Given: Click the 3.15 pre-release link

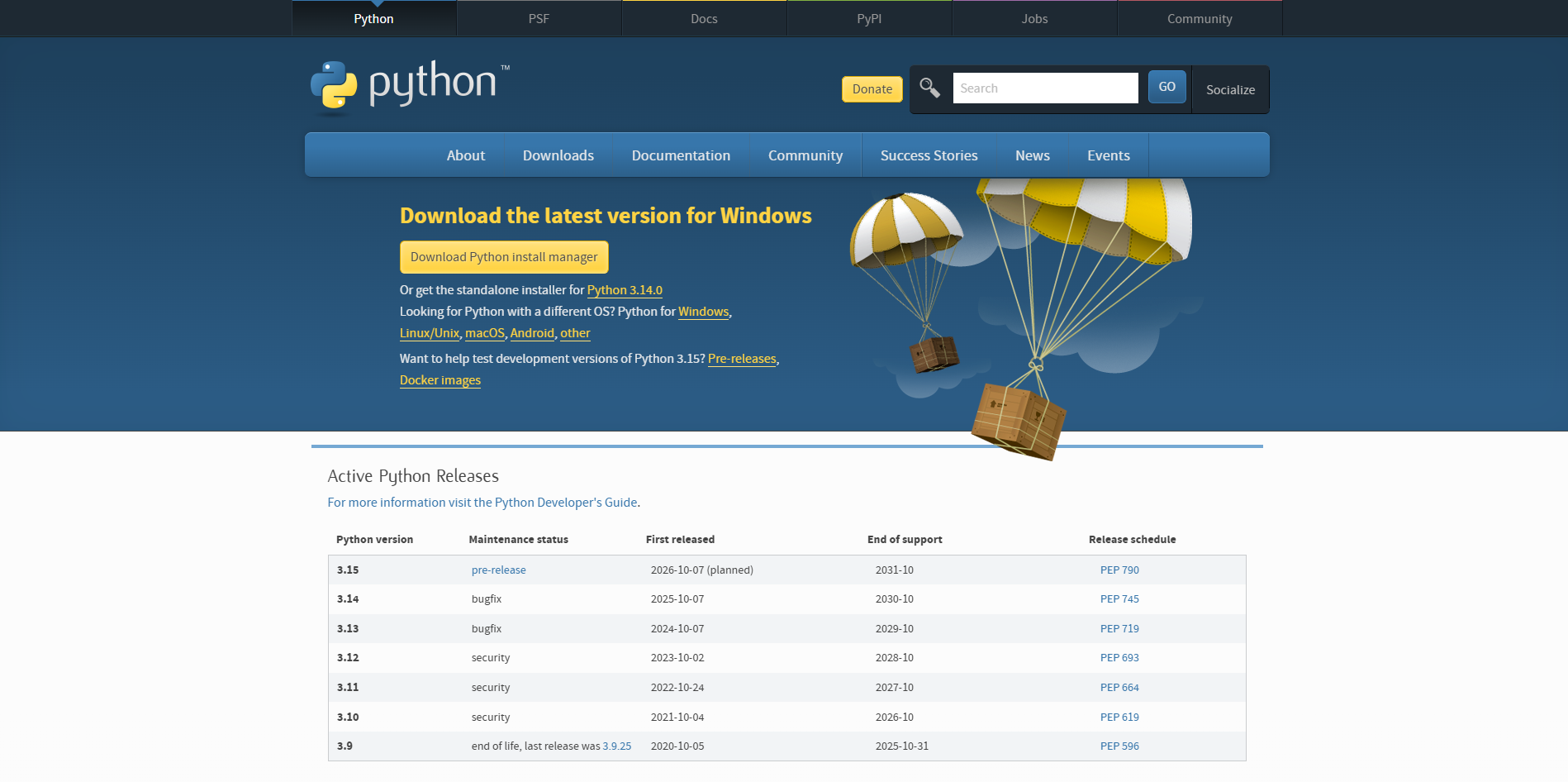Looking at the screenshot, I should [x=498, y=570].
